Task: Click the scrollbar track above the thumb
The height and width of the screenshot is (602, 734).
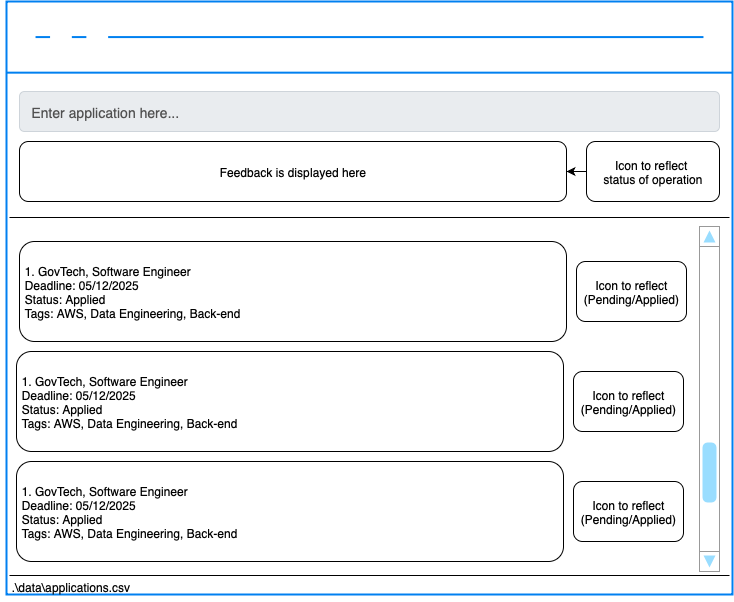Action: tap(709, 340)
